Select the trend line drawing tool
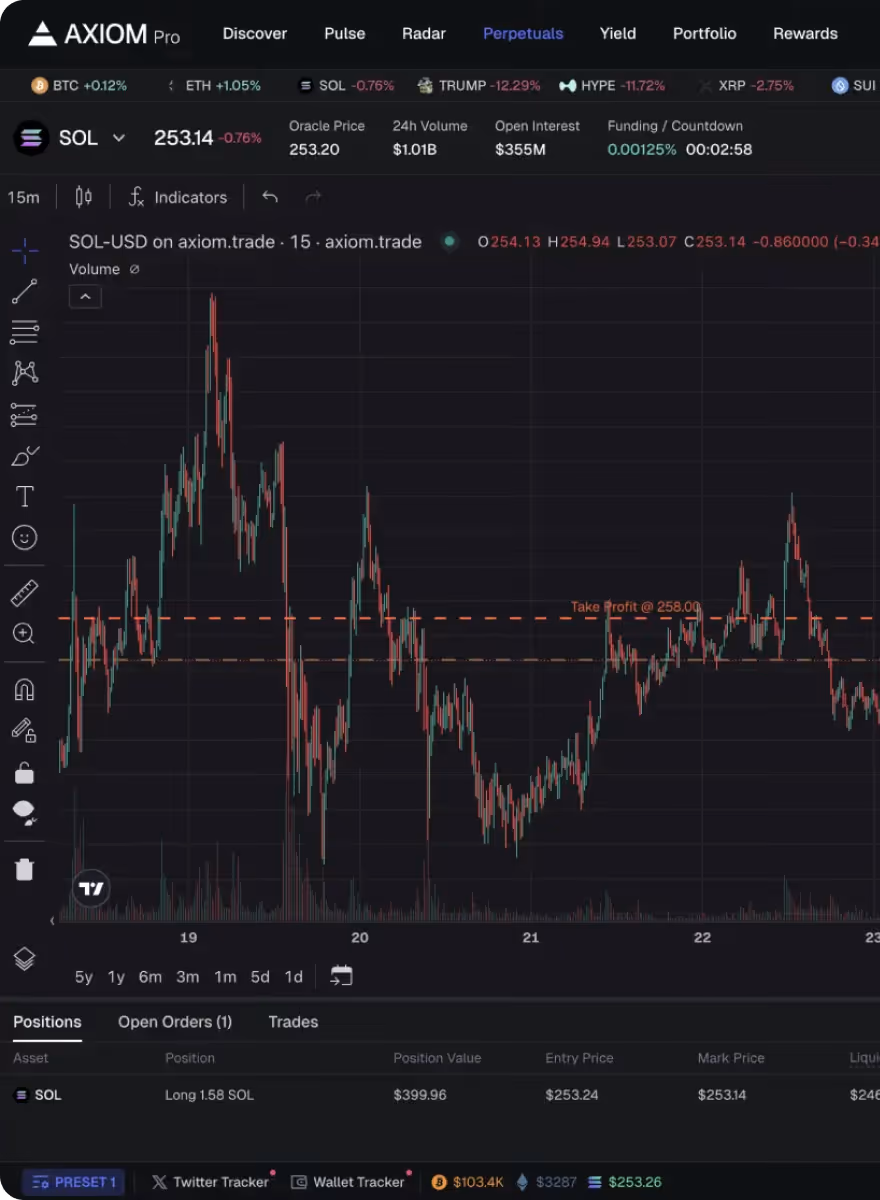The image size is (880, 1200). pos(25,291)
